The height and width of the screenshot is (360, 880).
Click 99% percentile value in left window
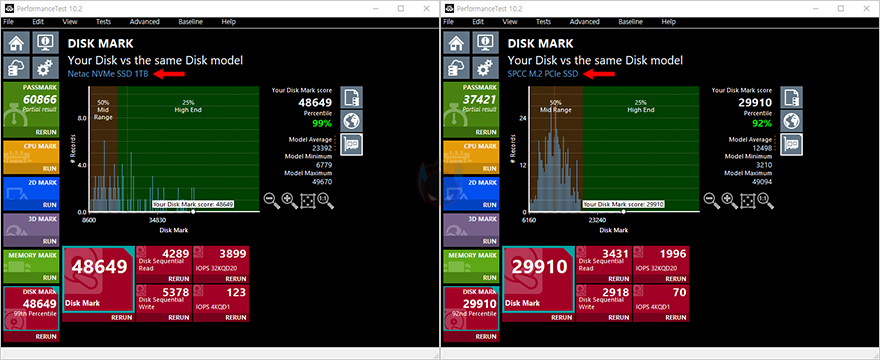[x=322, y=124]
